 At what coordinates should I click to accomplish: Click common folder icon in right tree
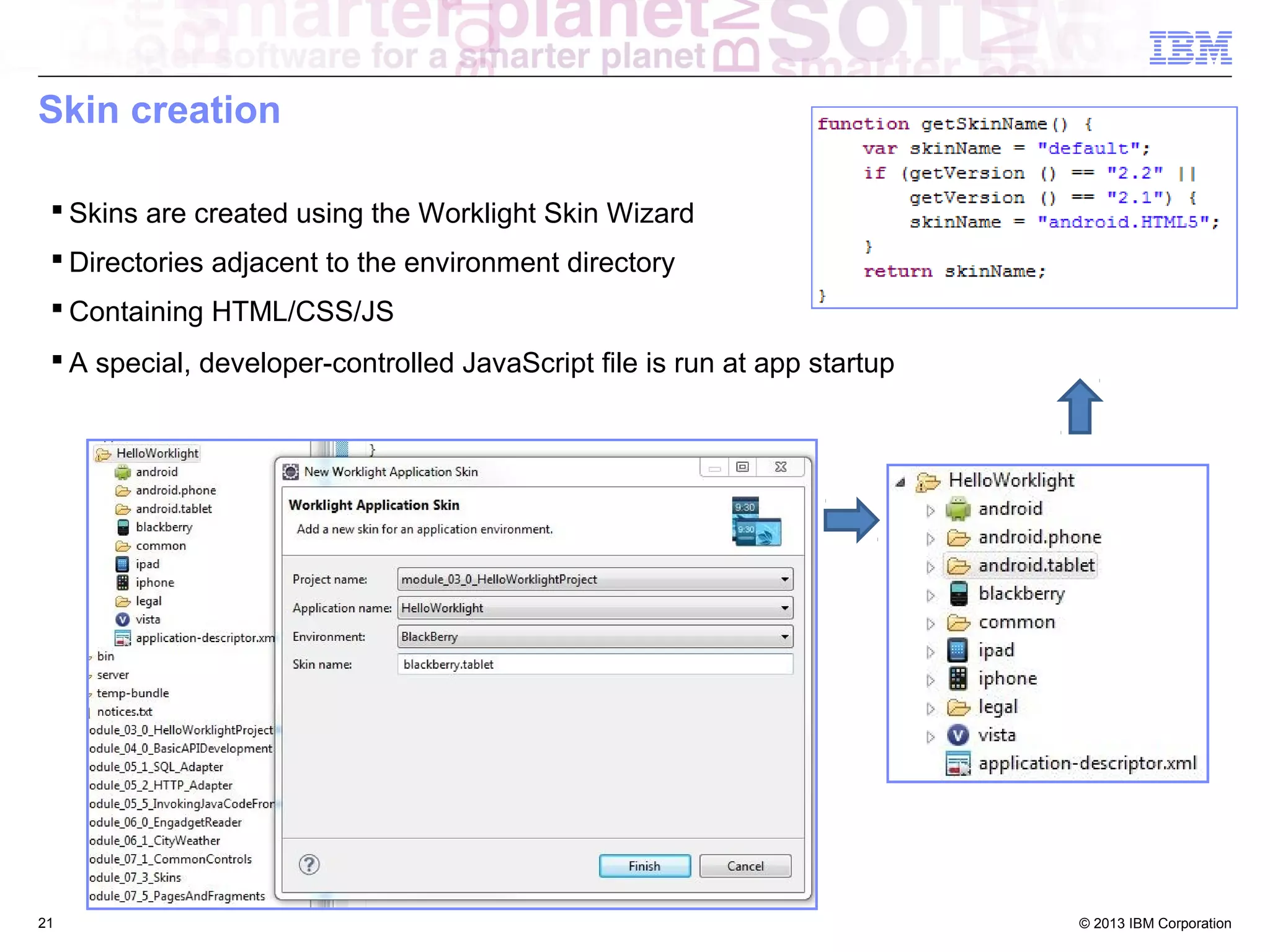coord(958,622)
